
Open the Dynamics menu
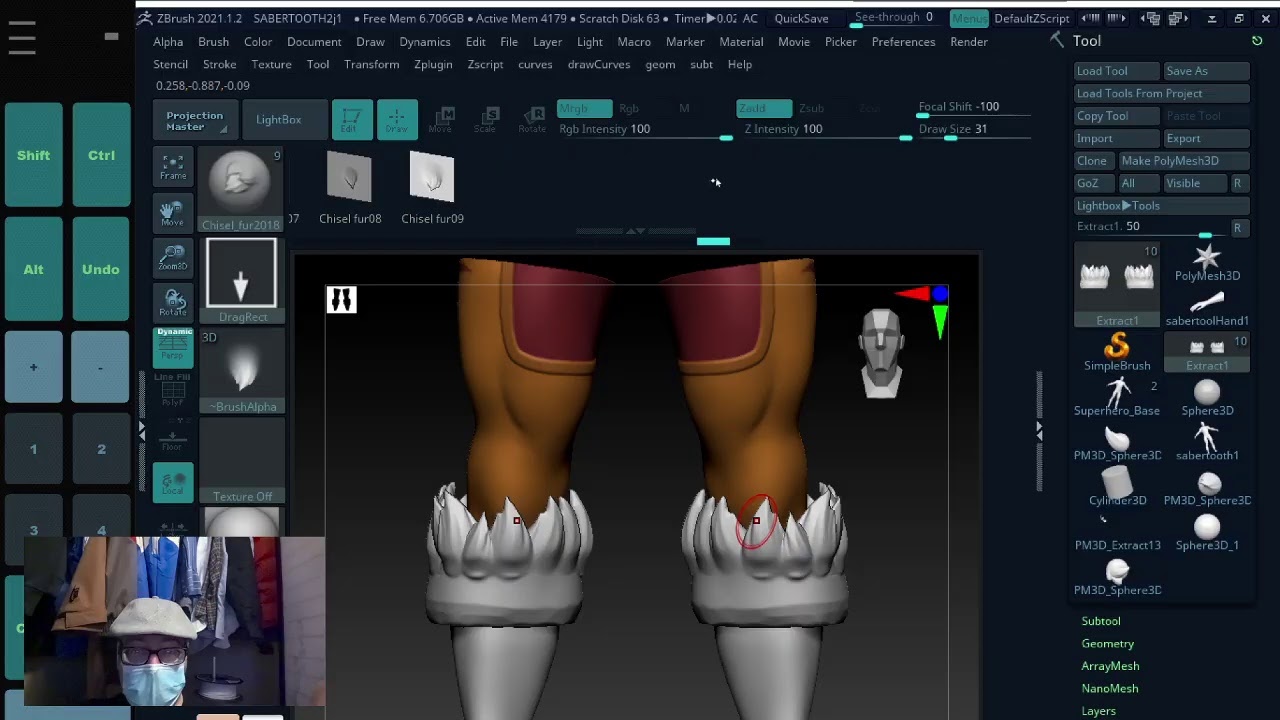[425, 42]
